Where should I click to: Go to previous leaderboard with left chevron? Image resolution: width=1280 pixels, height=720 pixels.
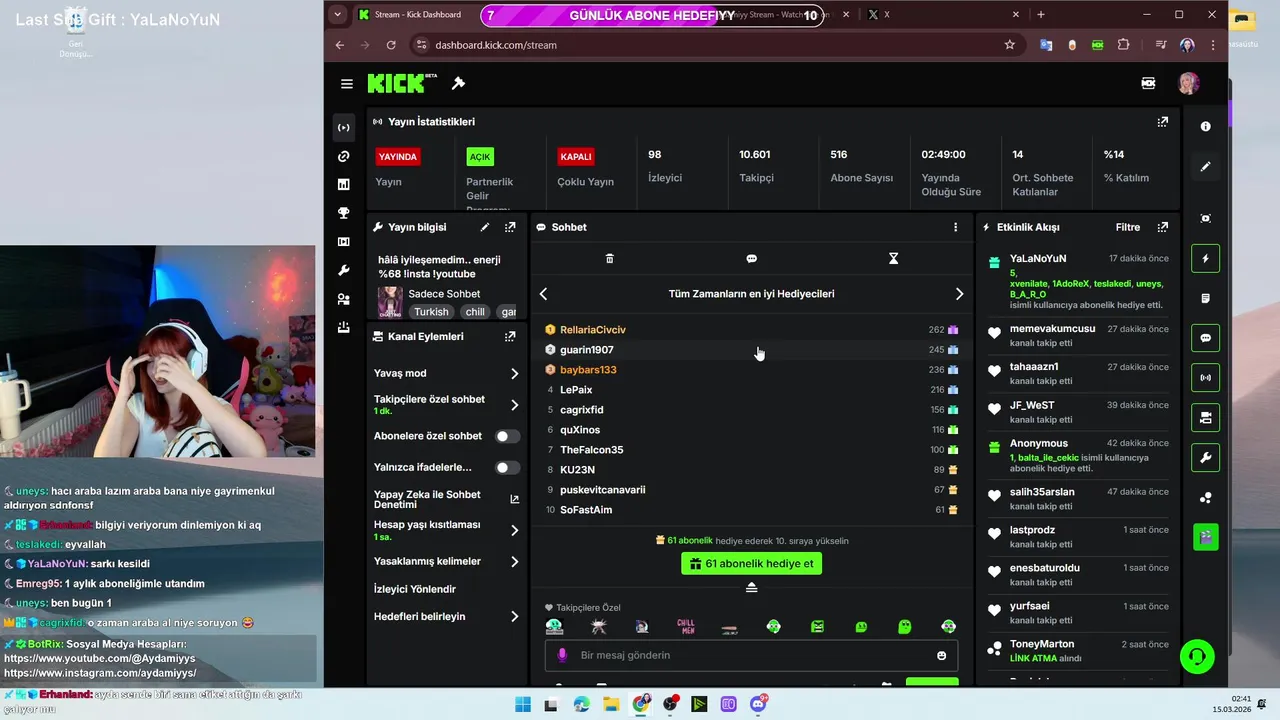coord(544,294)
